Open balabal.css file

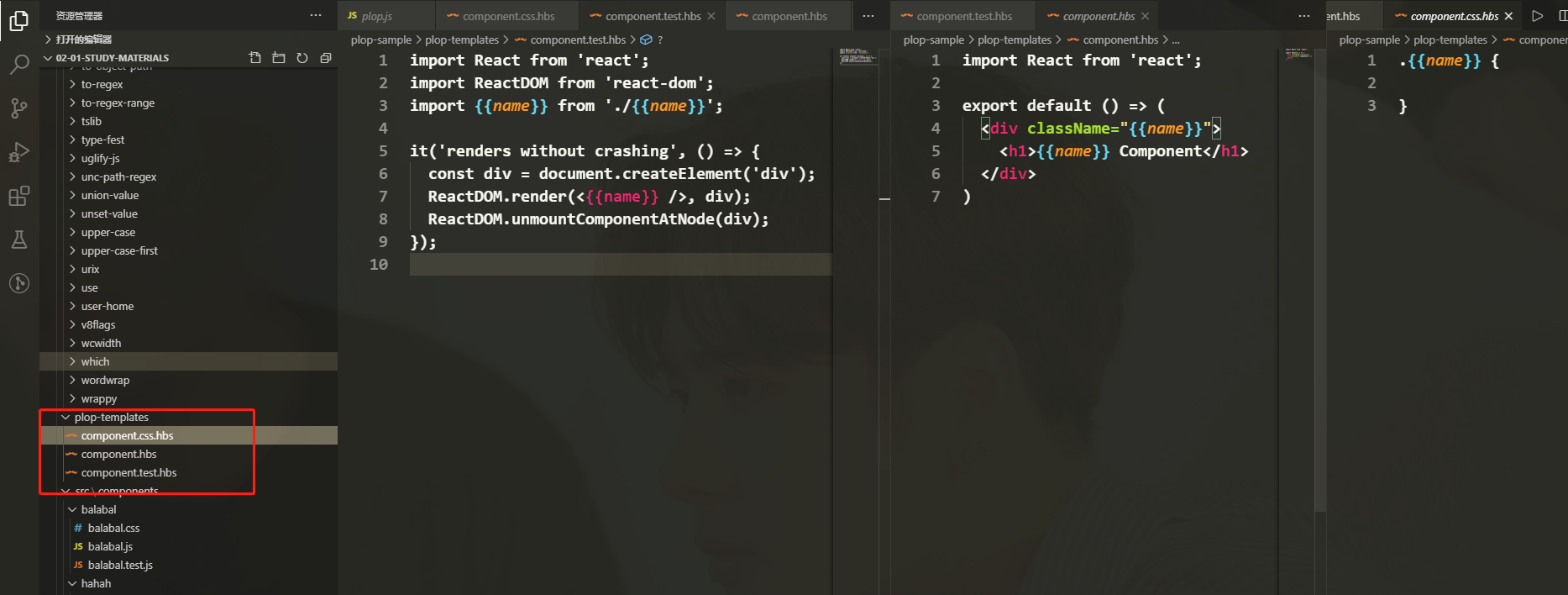(x=188, y=528)
